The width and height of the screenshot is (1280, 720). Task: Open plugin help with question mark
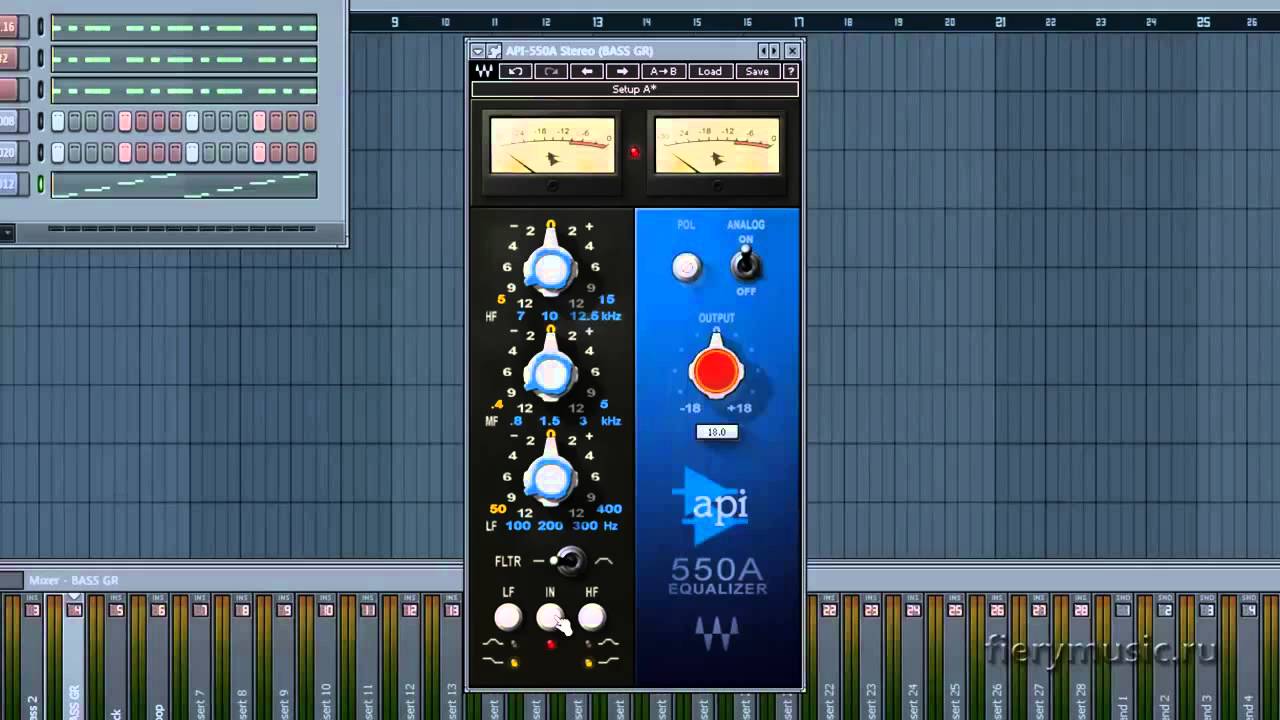[791, 71]
